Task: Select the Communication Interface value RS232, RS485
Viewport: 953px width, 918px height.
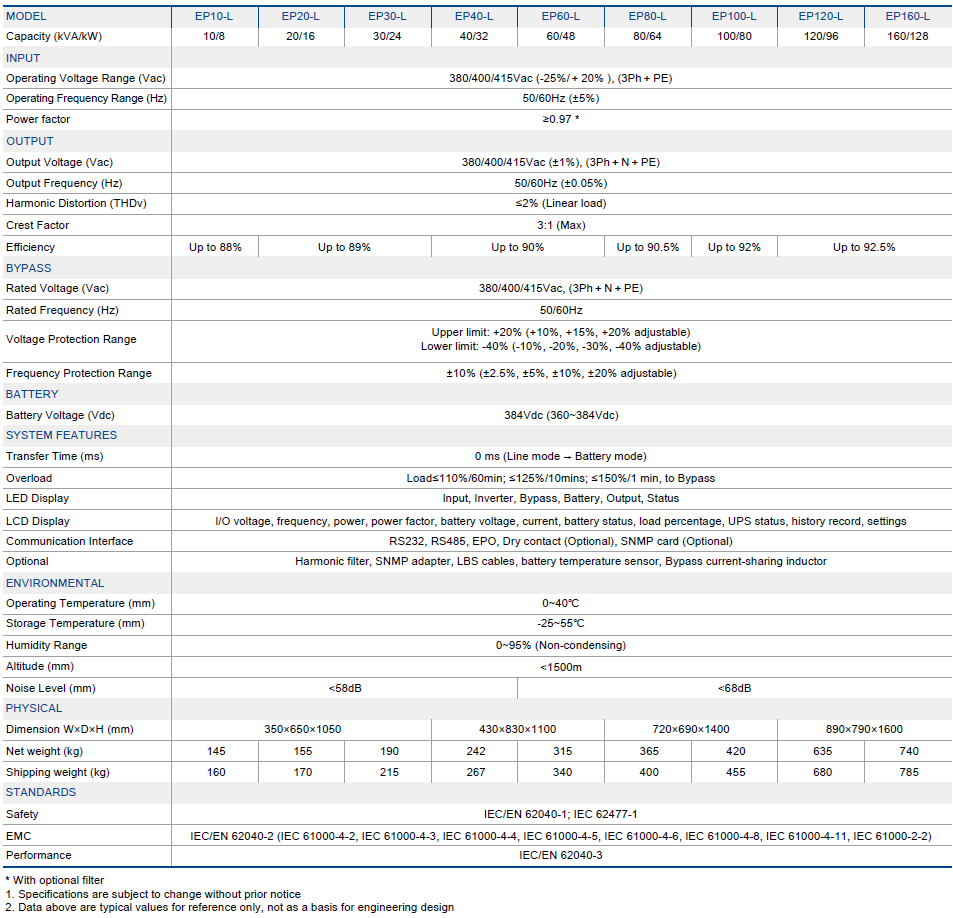Action: [560, 541]
